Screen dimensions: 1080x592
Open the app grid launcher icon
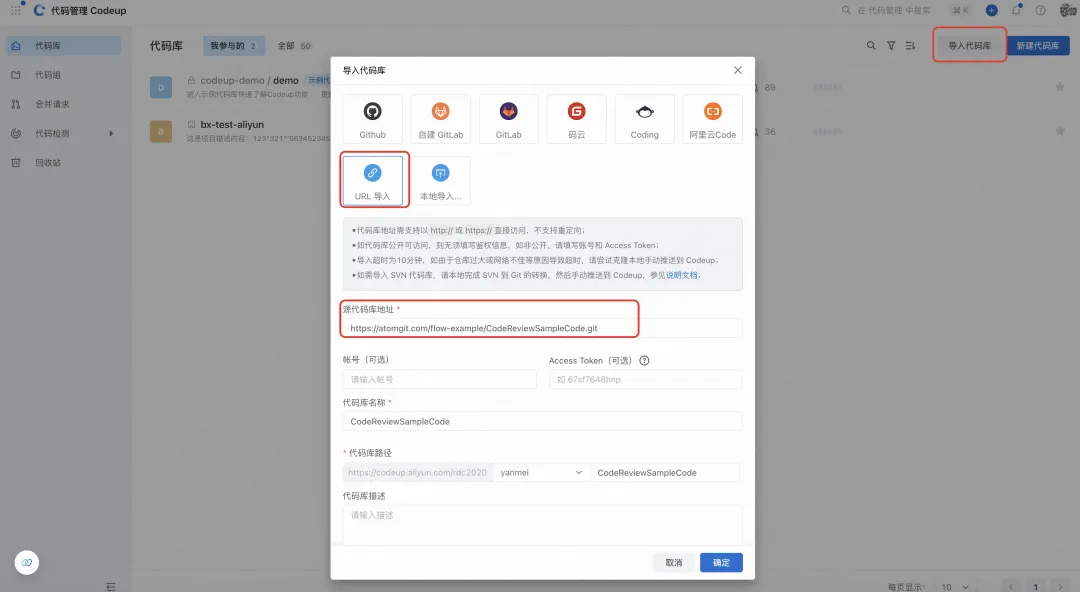coord(15,10)
